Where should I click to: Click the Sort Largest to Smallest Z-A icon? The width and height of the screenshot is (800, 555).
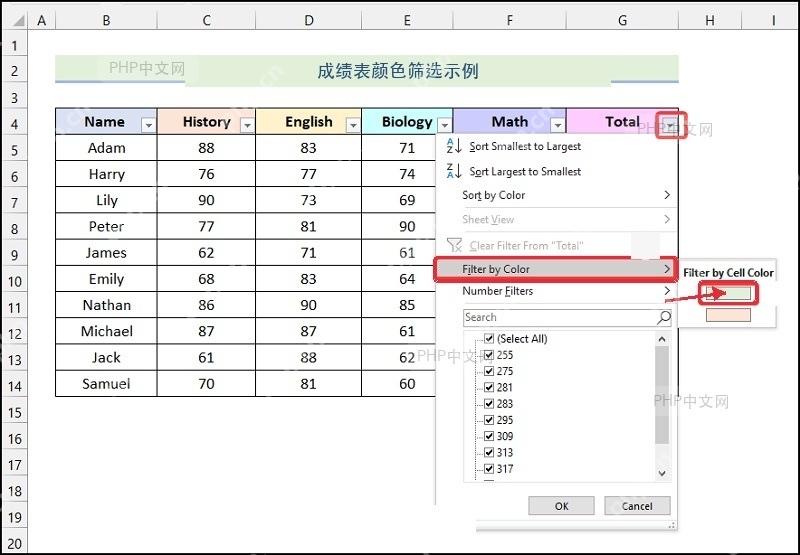pyautogui.click(x=454, y=171)
